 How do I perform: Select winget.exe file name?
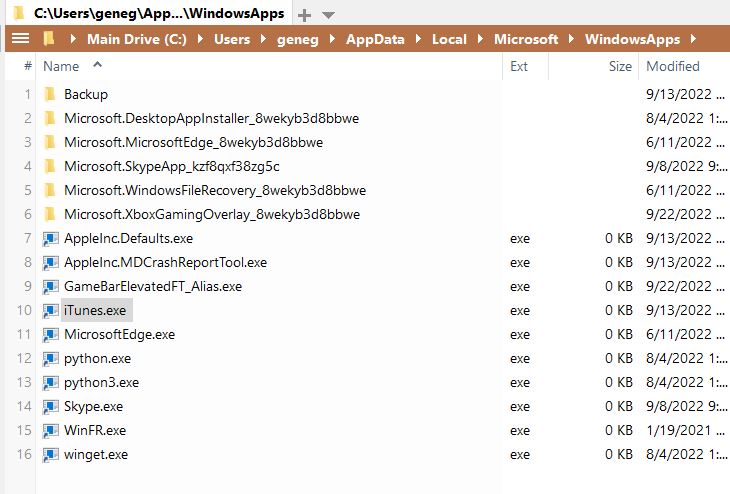[96, 454]
